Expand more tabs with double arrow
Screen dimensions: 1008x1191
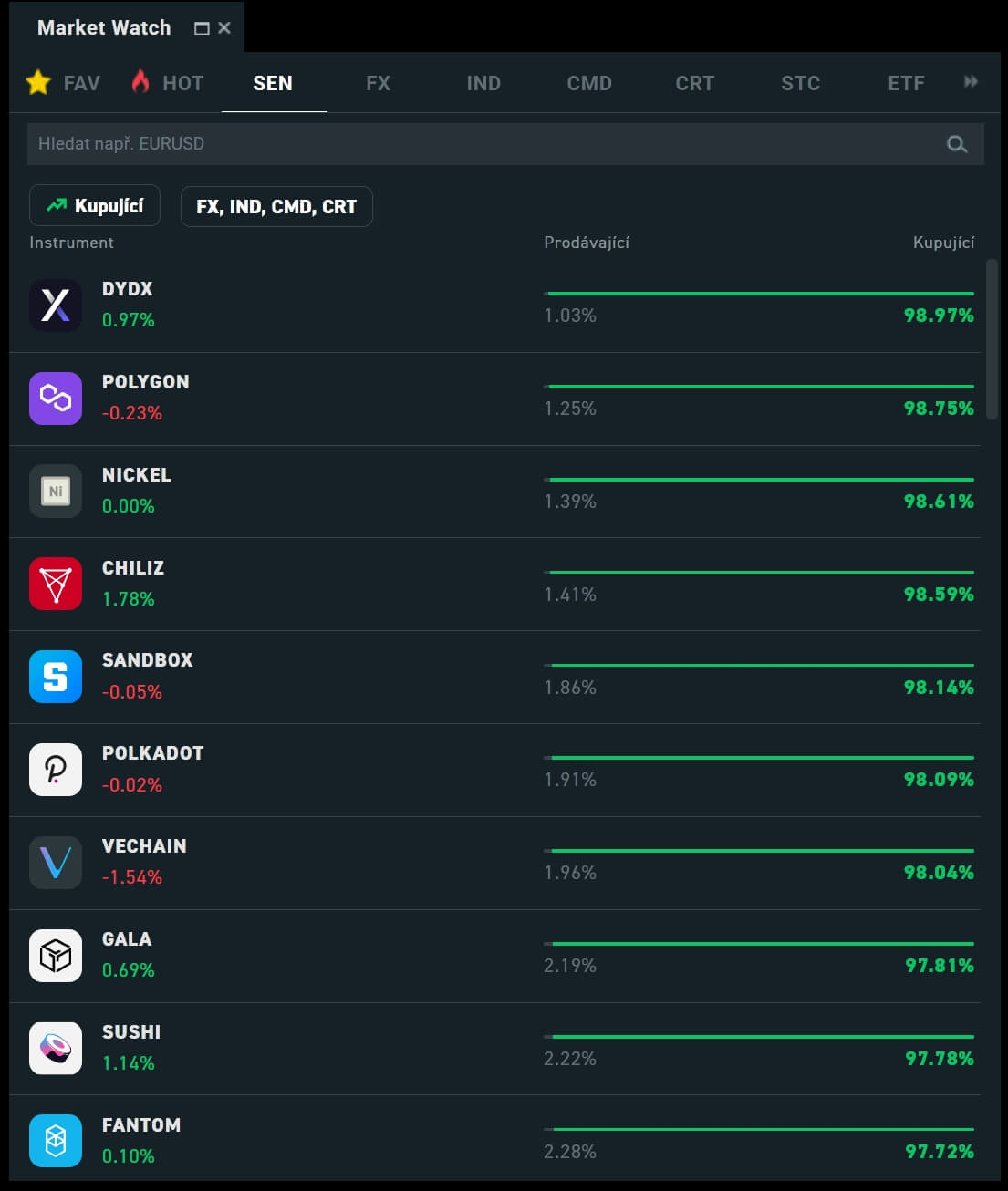click(x=971, y=82)
